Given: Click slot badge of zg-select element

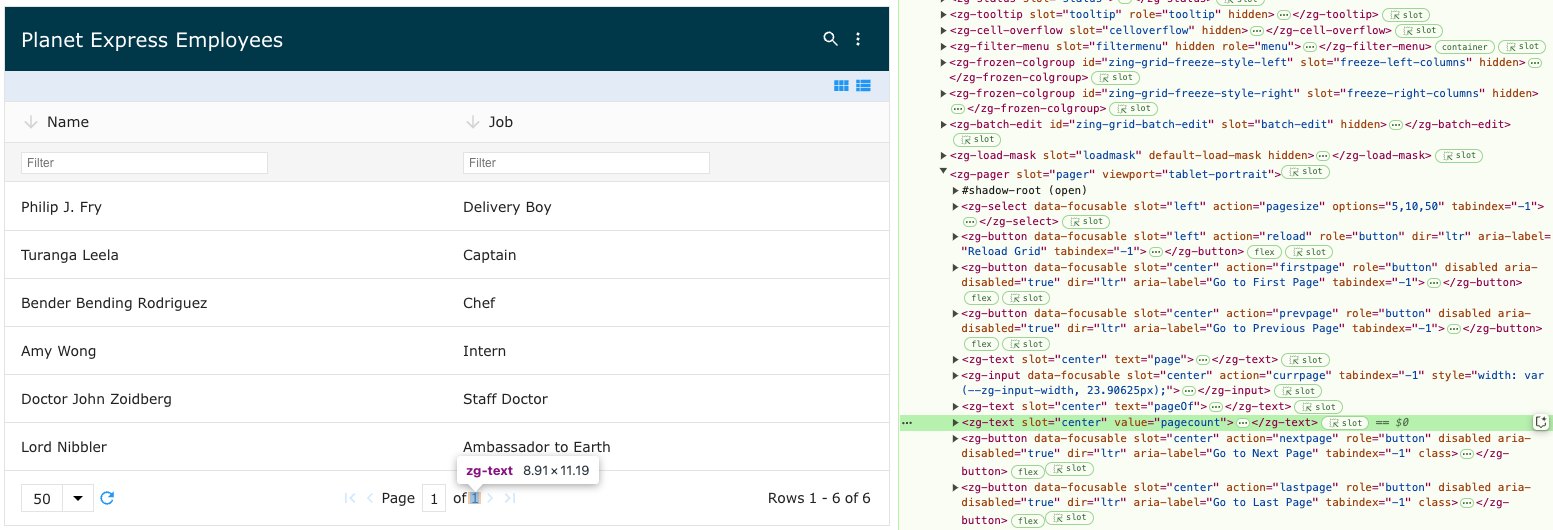Looking at the screenshot, I should coord(1085,221).
